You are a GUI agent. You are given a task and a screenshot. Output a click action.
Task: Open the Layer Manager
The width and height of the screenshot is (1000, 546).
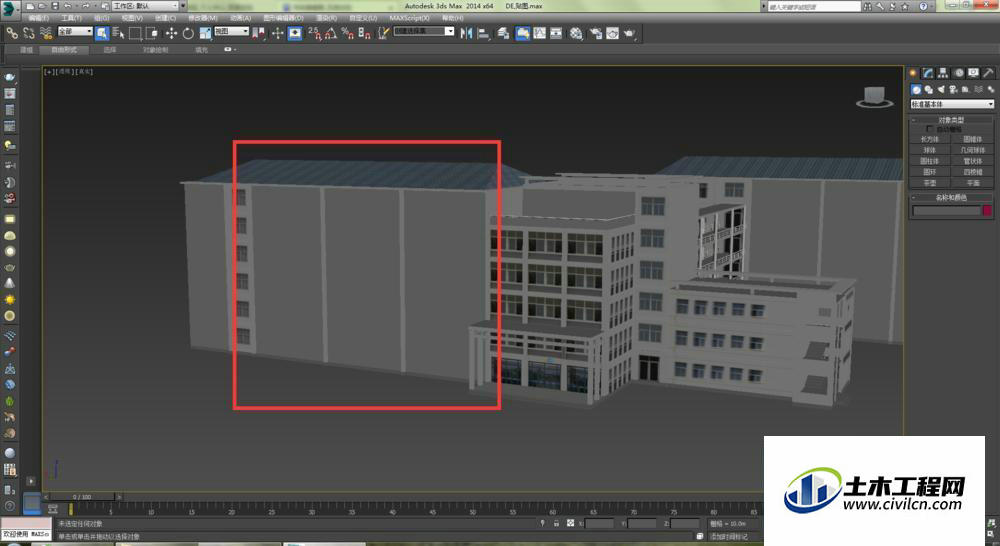click(504, 33)
